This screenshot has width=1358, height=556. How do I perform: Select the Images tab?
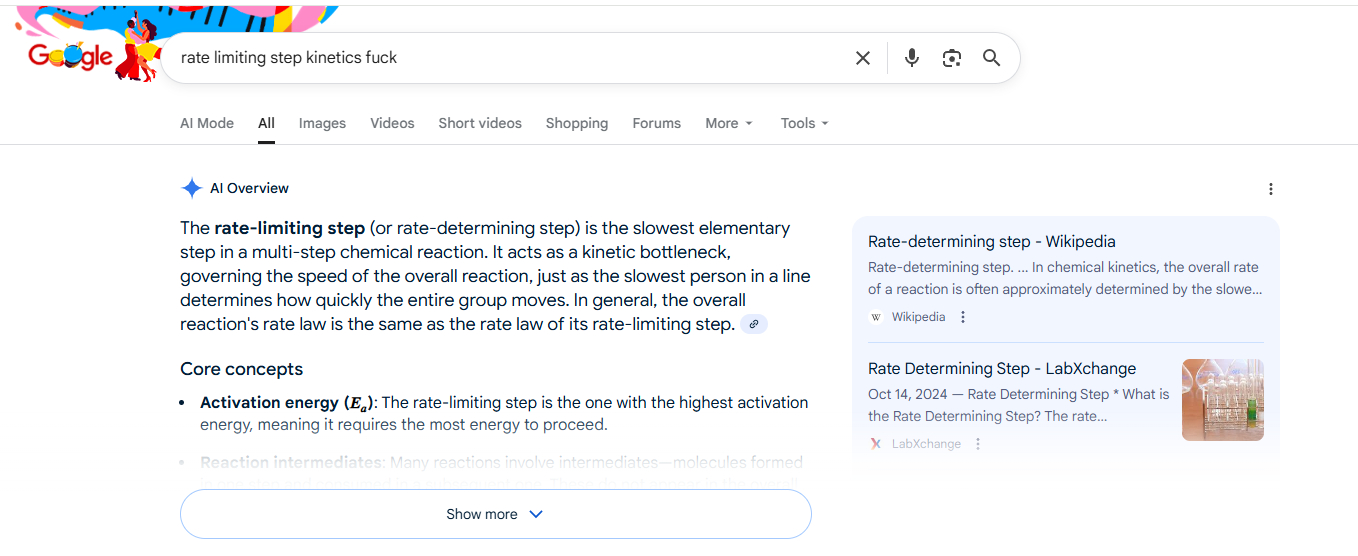point(322,123)
